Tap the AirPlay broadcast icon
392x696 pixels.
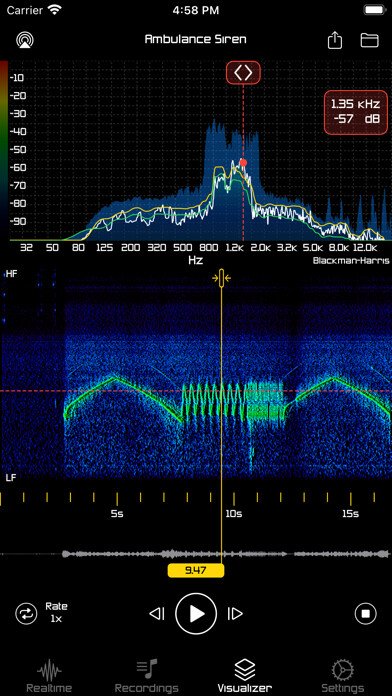[x=25, y=40]
